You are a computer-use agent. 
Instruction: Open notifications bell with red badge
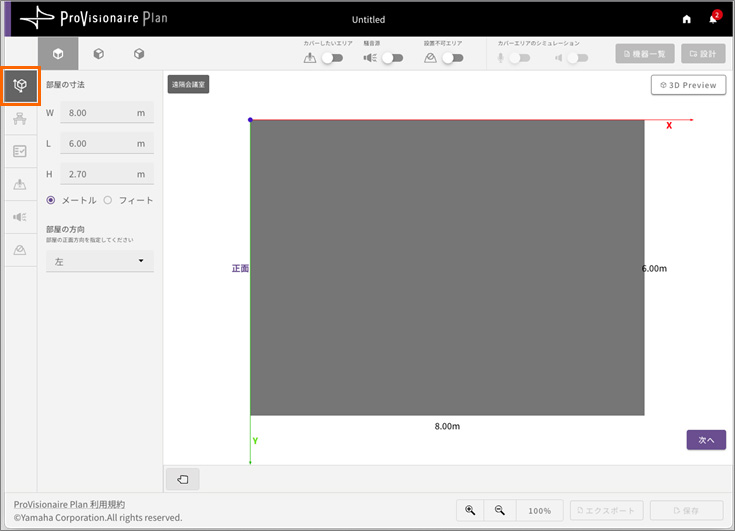click(x=713, y=19)
